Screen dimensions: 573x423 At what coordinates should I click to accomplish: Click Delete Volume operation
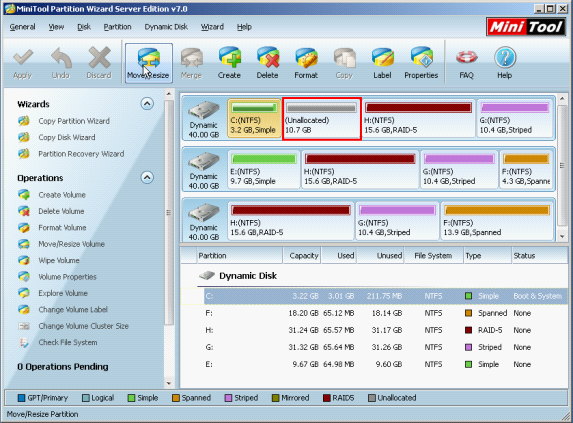coord(61,211)
